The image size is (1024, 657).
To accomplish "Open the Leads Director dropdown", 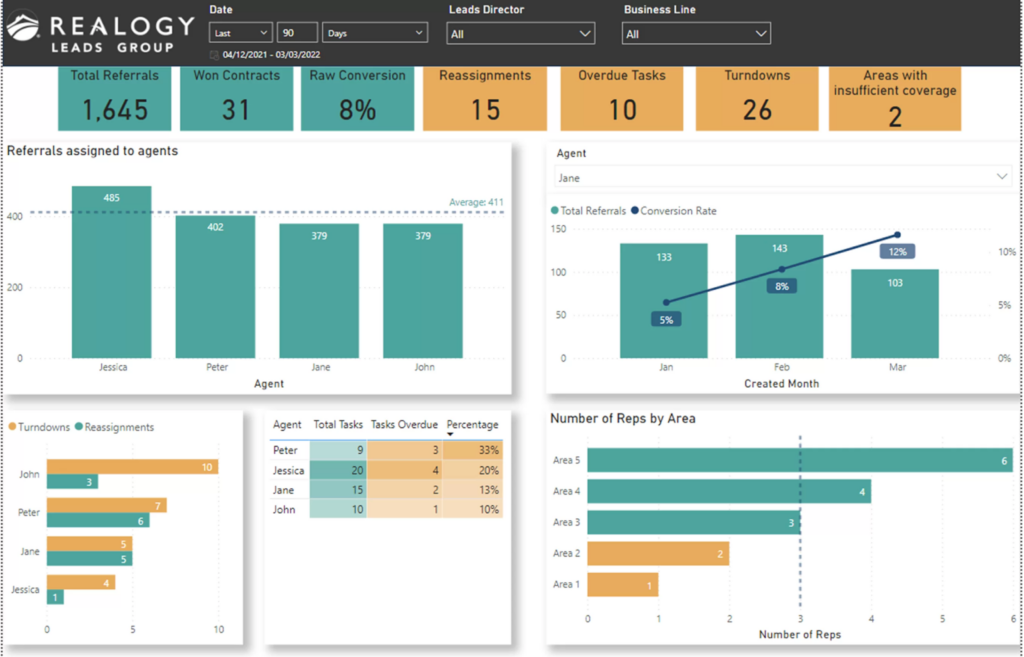I will pyautogui.click(x=520, y=32).
